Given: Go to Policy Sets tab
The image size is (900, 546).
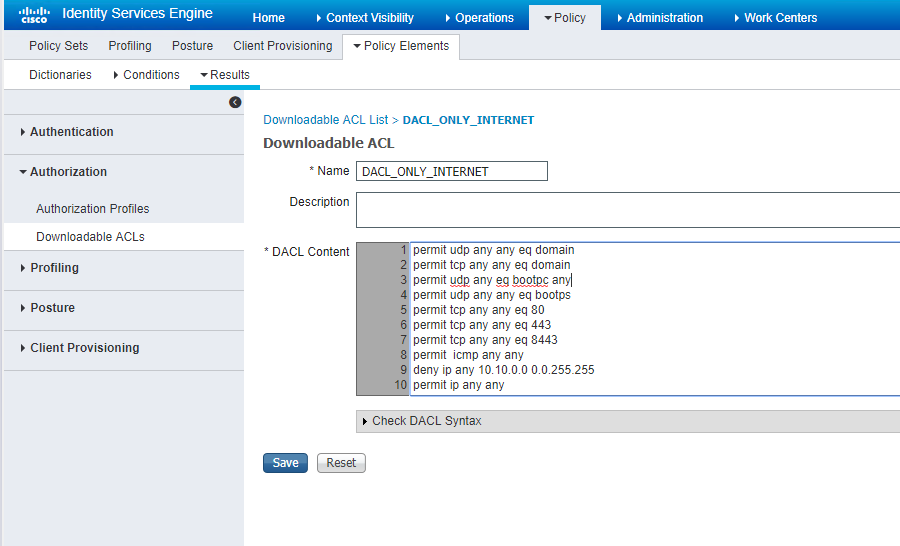Looking at the screenshot, I should 59,46.
